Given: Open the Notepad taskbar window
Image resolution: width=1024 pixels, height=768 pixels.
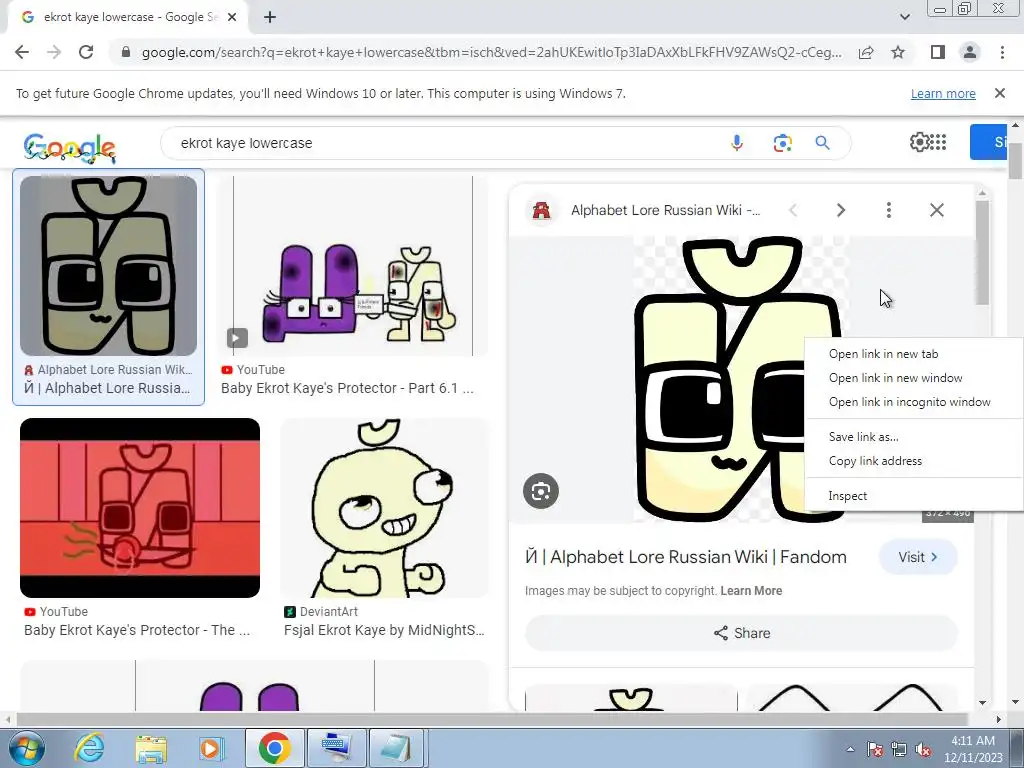Looking at the screenshot, I should click(398, 748).
